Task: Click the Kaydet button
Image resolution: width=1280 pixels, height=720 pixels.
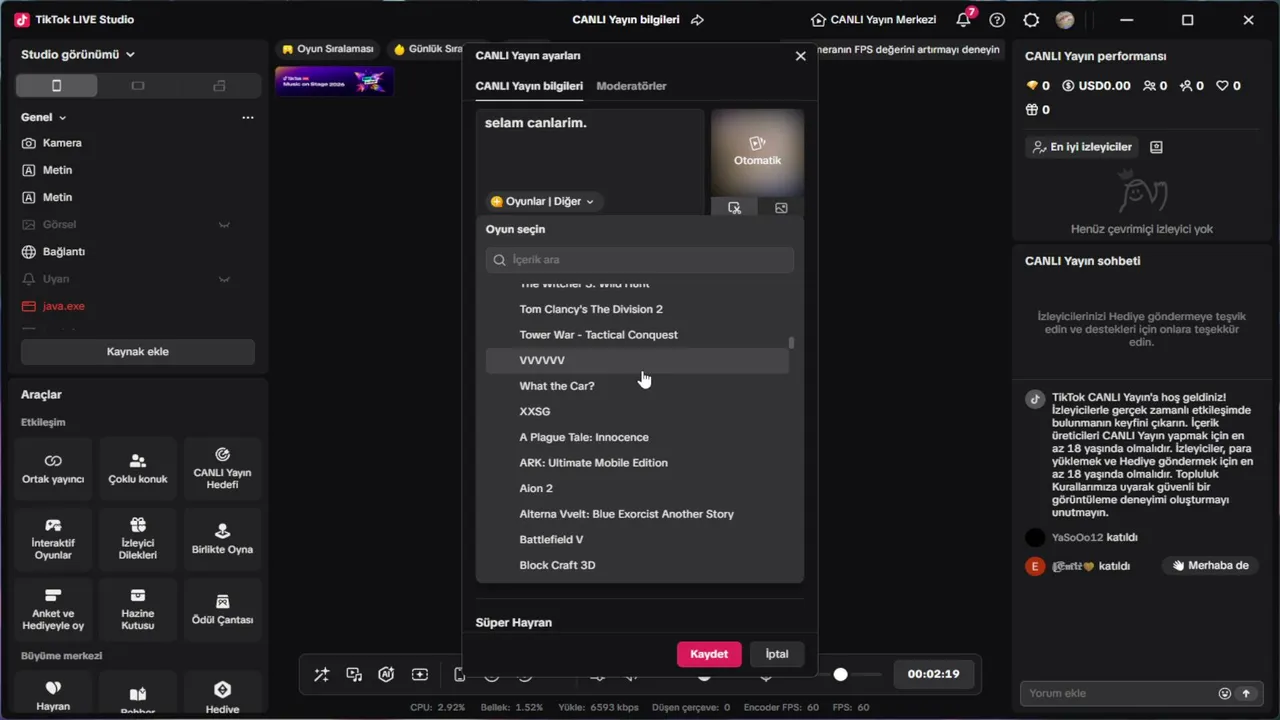Action: [x=709, y=654]
